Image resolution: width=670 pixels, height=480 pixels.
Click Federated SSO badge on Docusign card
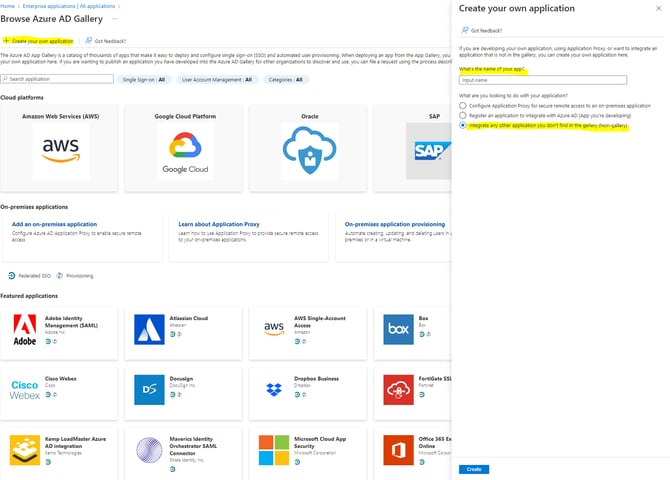coord(173,395)
